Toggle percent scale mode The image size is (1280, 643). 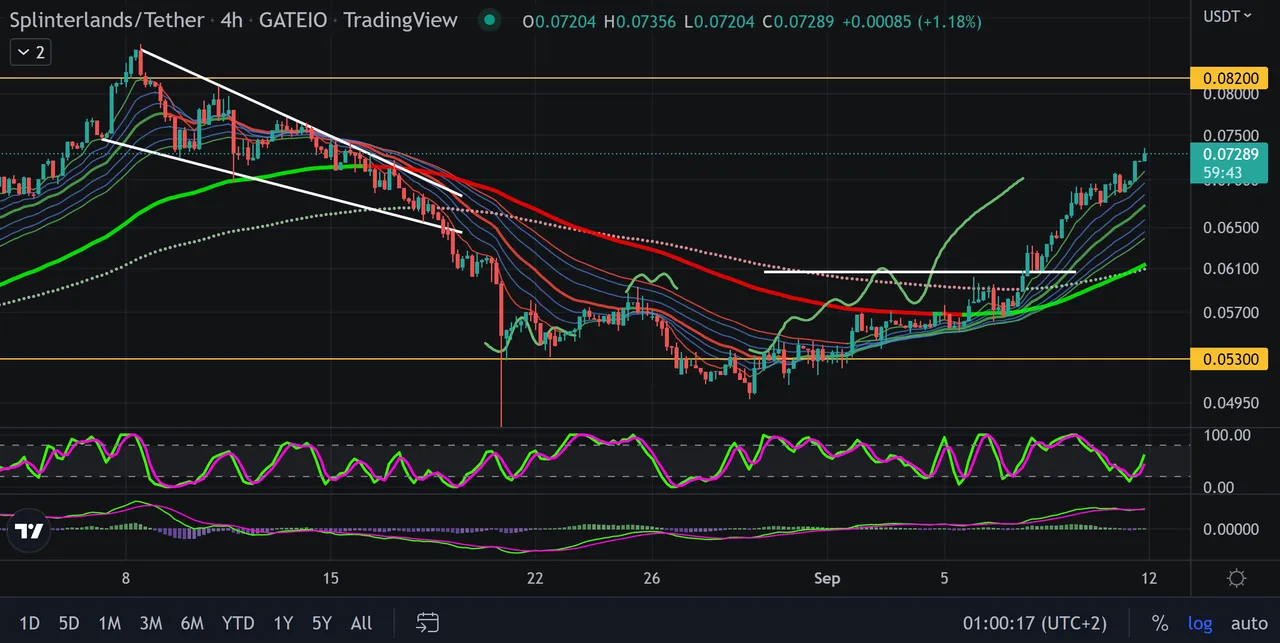pyautogui.click(x=1160, y=623)
